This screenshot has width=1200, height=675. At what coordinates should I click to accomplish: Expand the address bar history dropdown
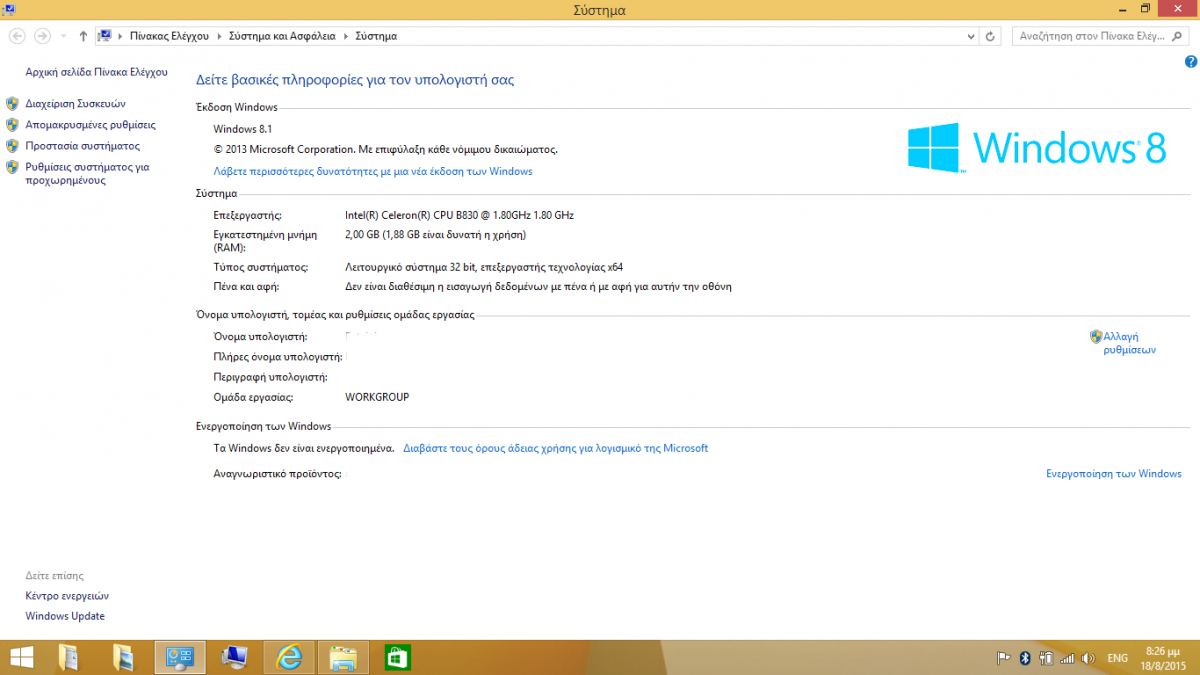click(x=971, y=36)
